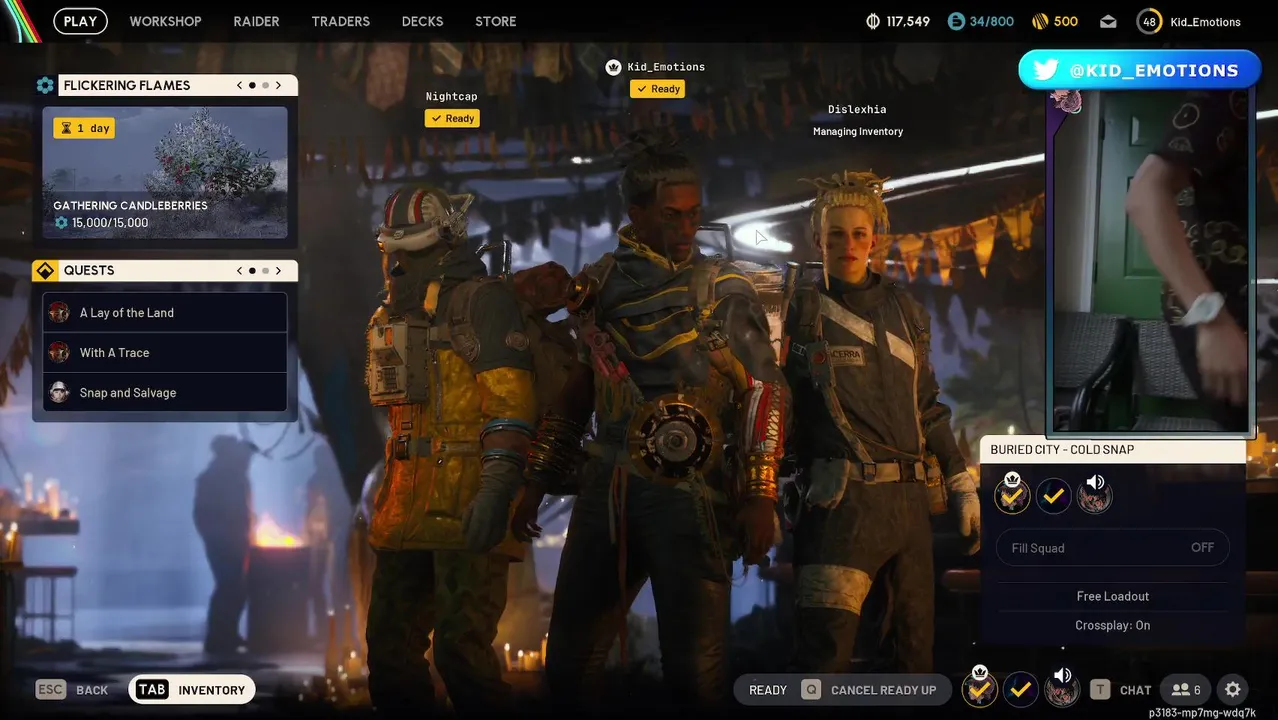1278x720 pixels.
Task: Select first page dot in Flickering Flames header
Action: (x=252, y=86)
